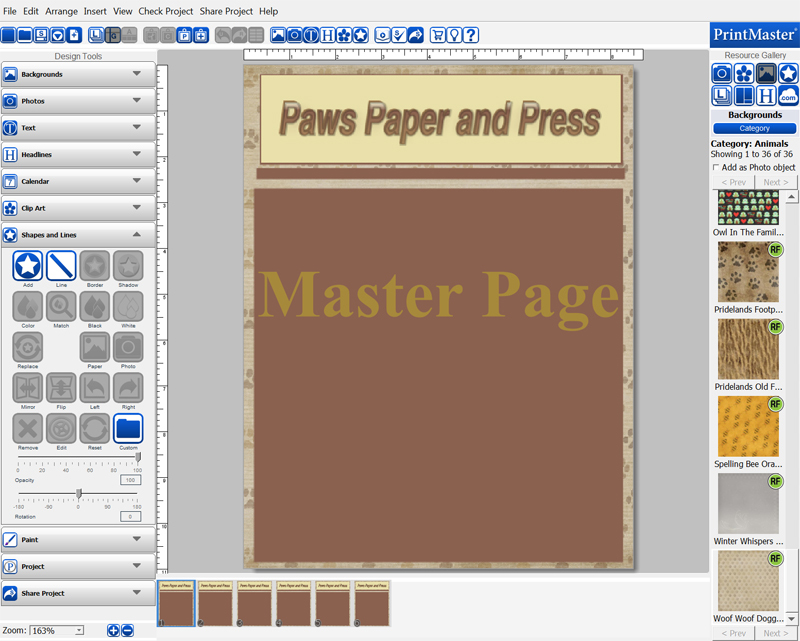The width and height of the screenshot is (800, 641).
Task: Click the light bulb toolbar icon
Action: tap(454, 35)
